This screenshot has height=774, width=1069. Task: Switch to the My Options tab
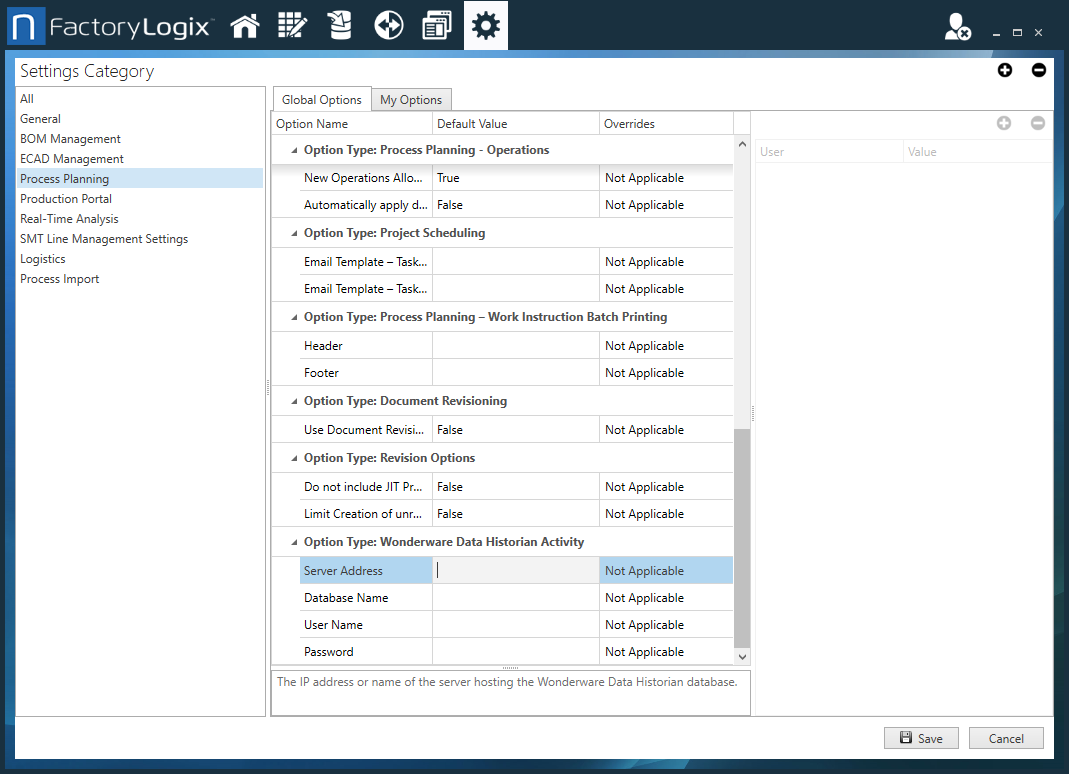click(411, 99)
